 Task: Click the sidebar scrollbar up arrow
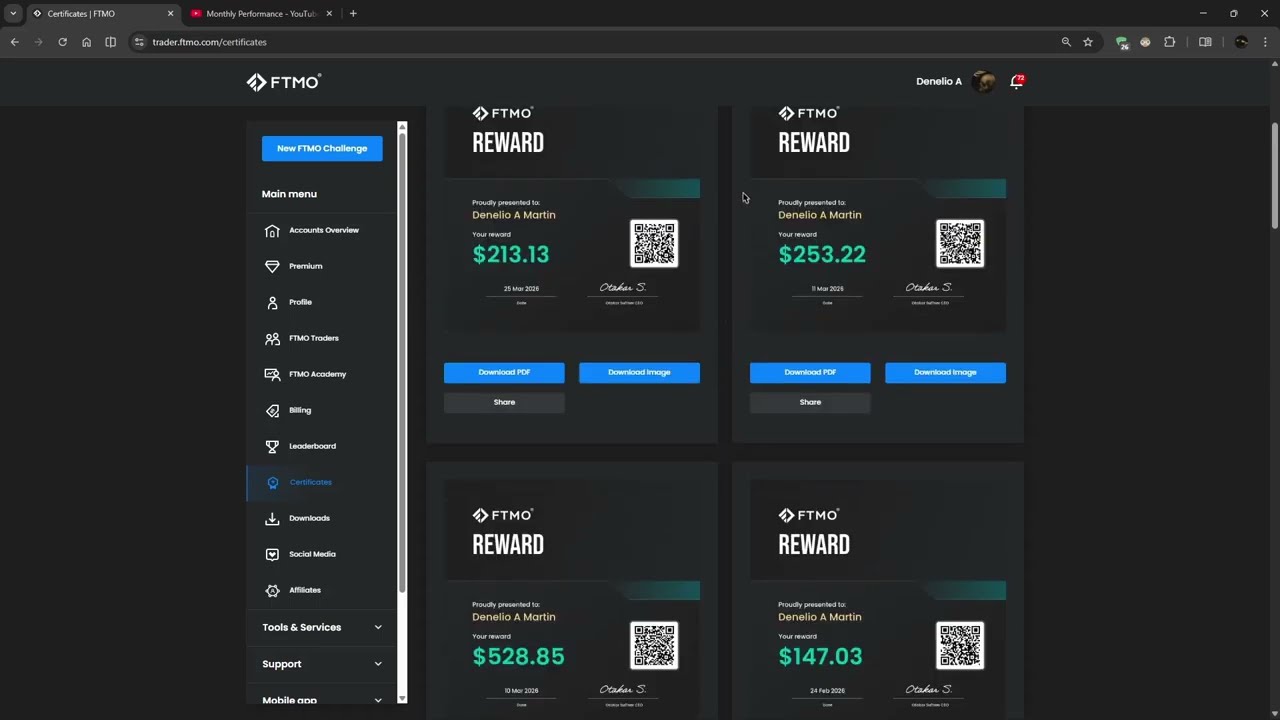(x=402, y=127)
